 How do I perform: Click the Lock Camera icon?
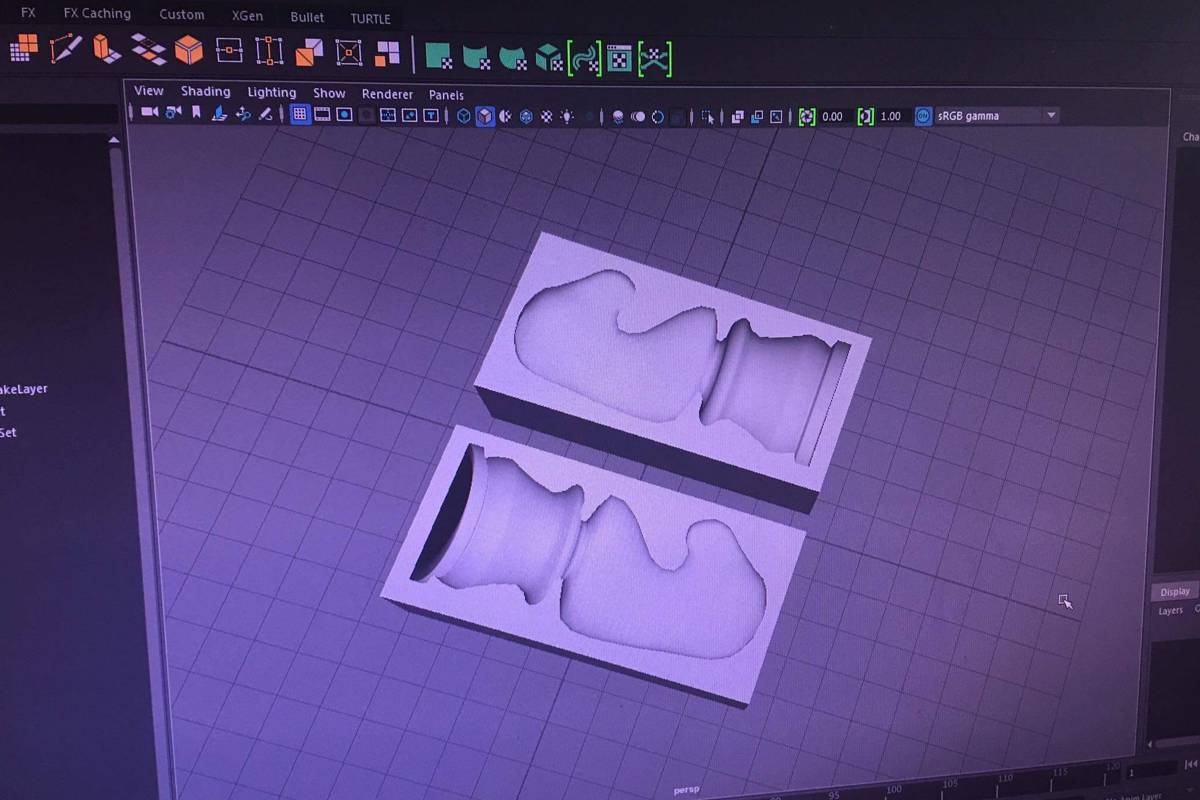tap(174, 113)
